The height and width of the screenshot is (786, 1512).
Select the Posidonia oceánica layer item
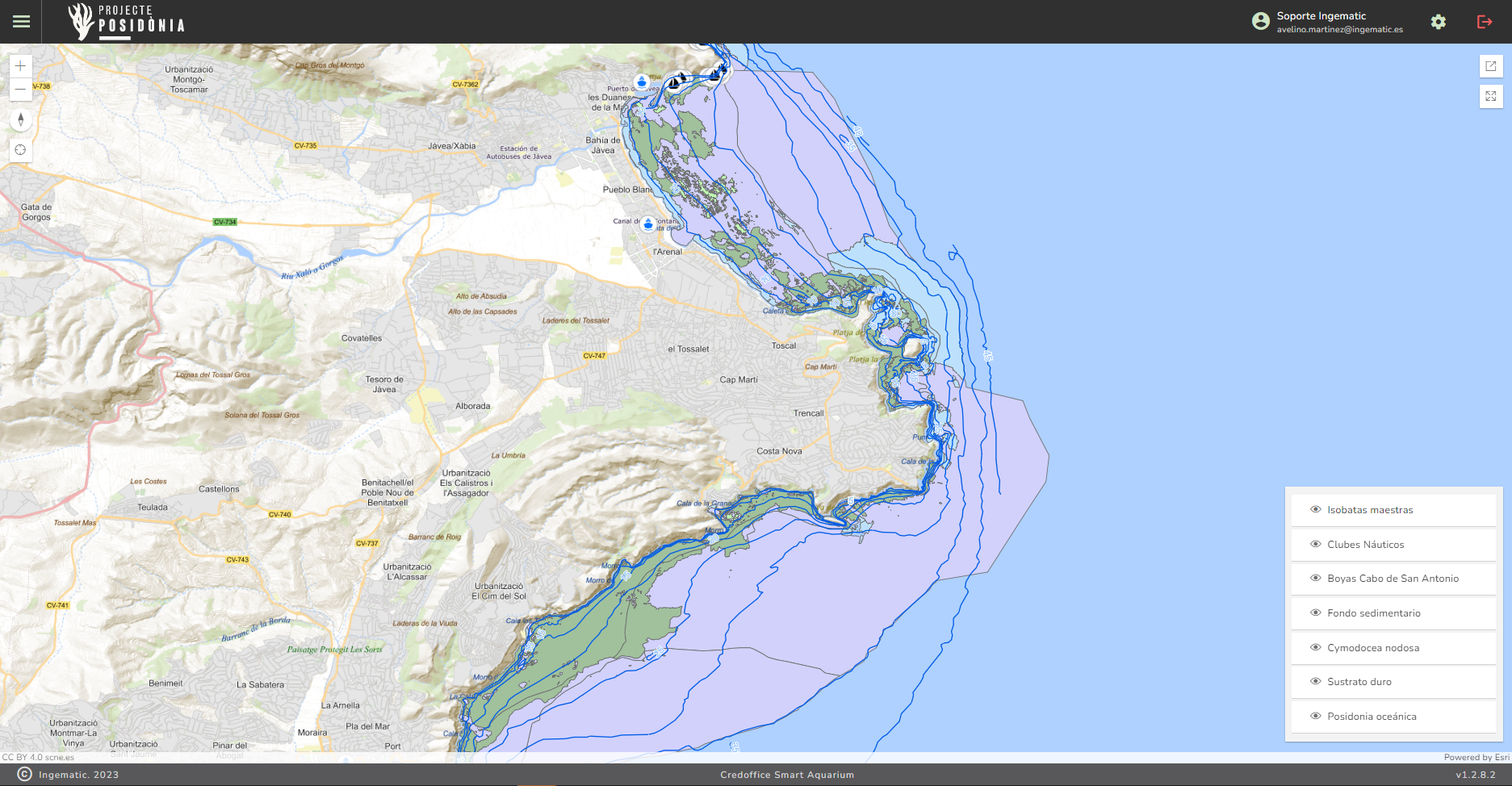[x=1372, y=717]
